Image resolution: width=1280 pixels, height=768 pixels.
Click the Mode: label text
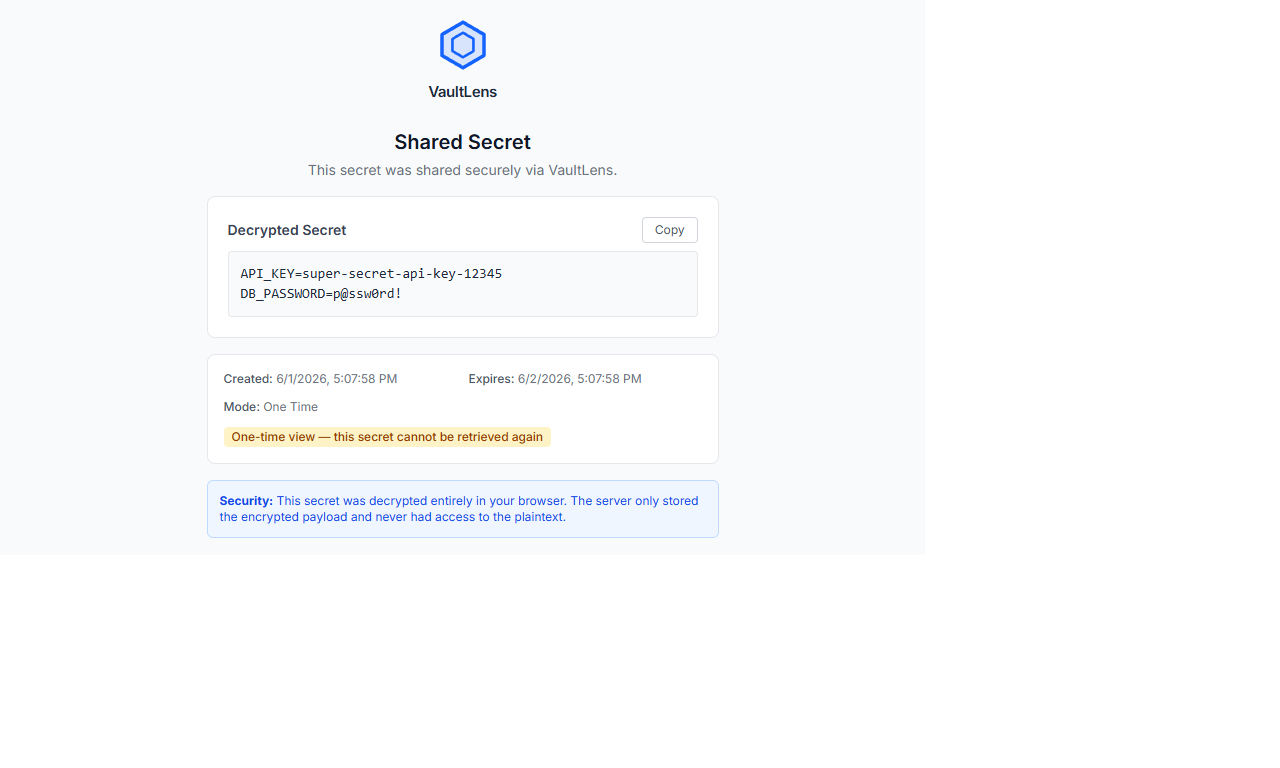pyautogui.click(x=241, y=407)
